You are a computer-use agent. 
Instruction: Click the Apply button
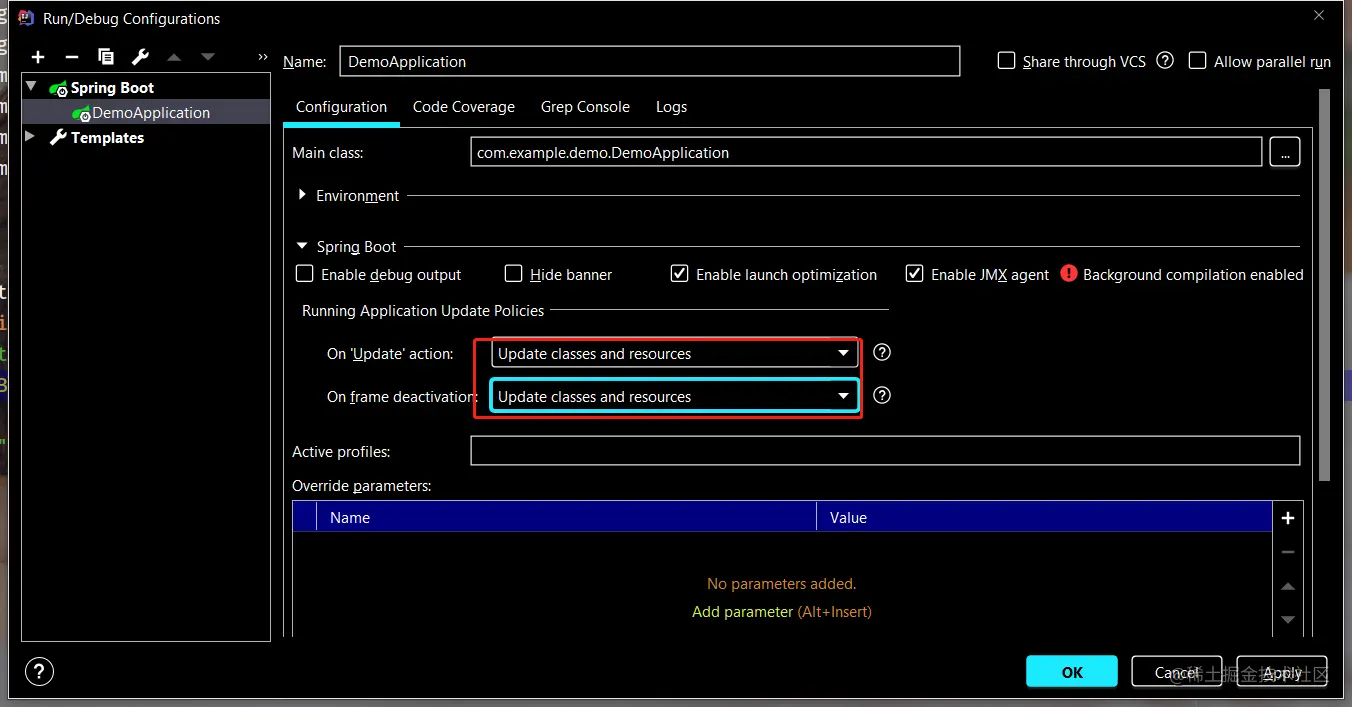1282,672
